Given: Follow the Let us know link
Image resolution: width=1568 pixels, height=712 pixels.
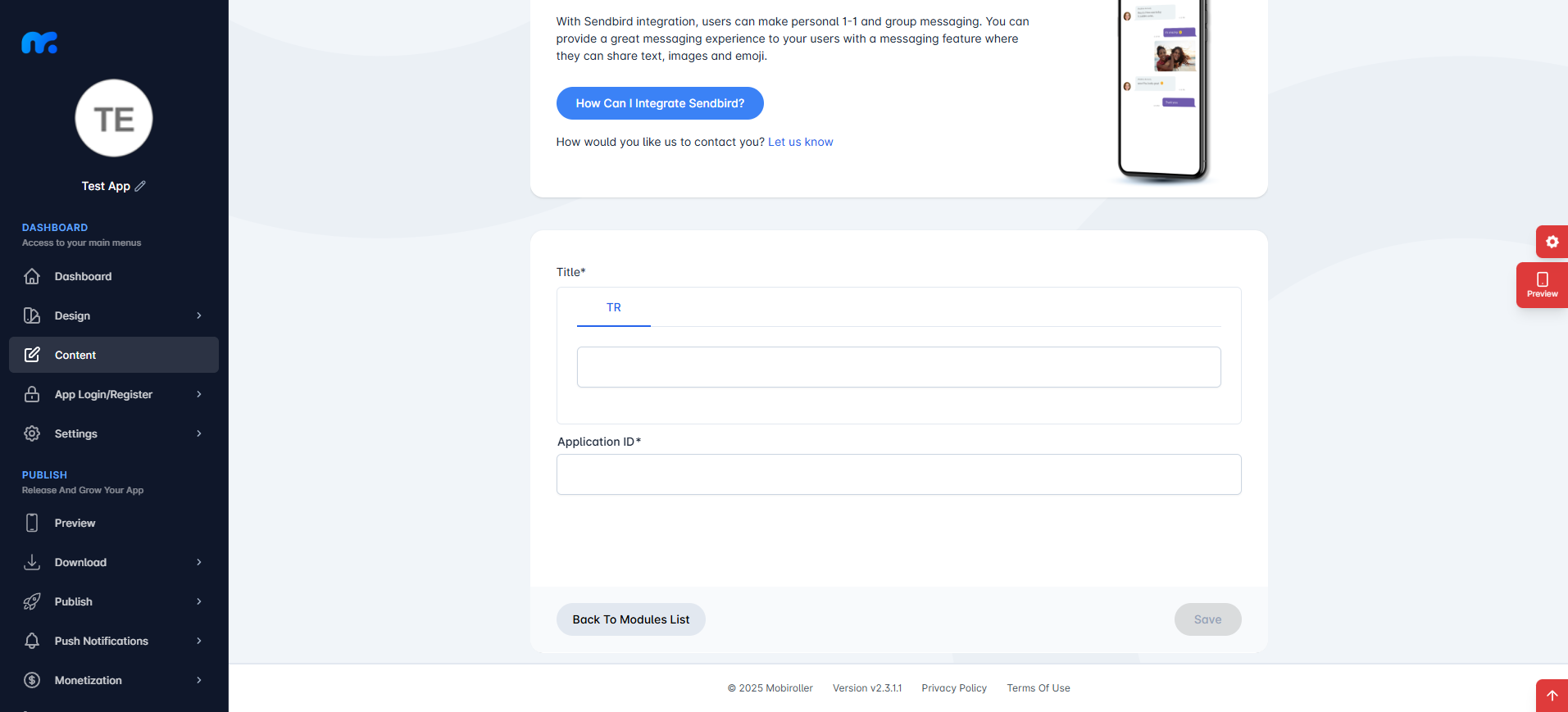Looking at the screenshot, I should [800, 142].
